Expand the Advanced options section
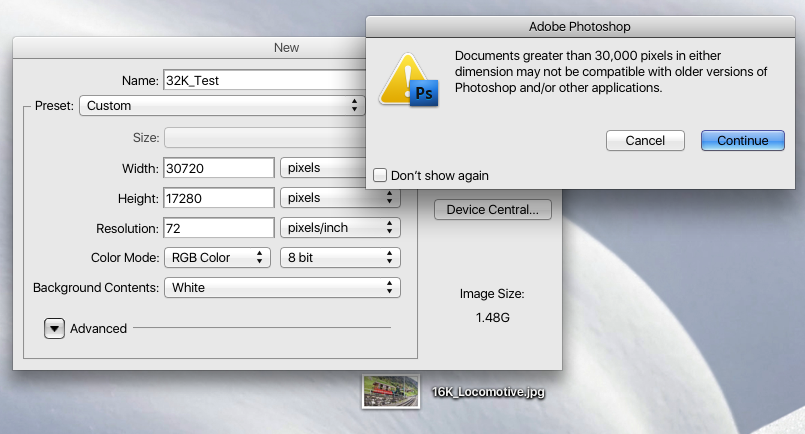Viewport: 805px width, 434px height. pyautogui.click(x=54, y=328)
